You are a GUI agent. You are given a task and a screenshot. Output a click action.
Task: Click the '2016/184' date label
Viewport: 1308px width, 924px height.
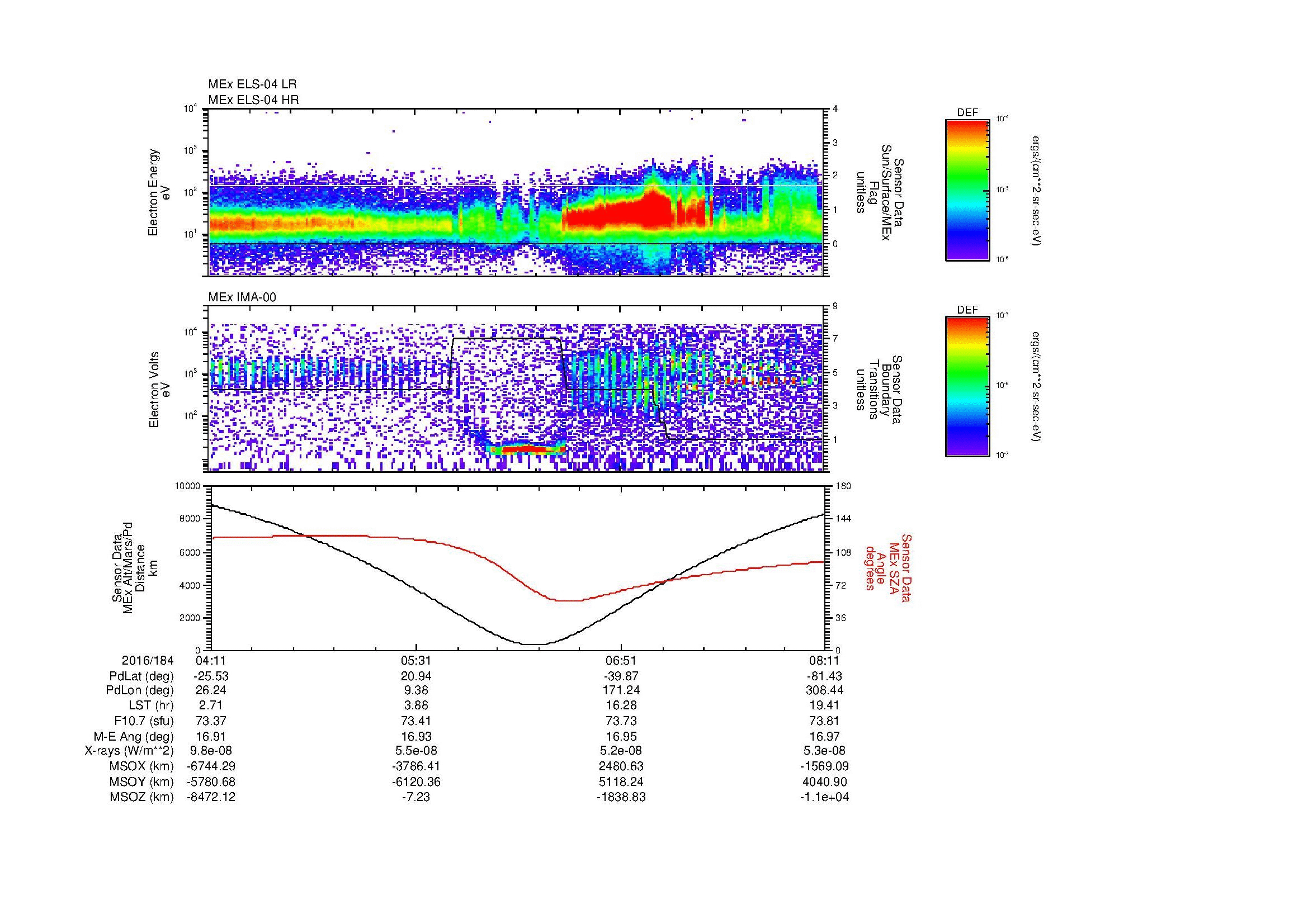[x=148, y=660]
